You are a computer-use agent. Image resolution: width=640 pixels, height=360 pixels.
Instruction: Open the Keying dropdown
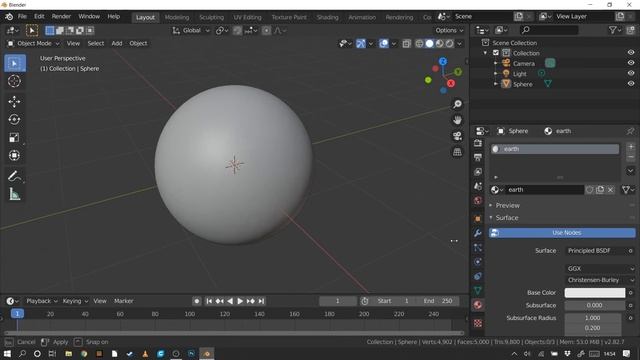click(75, 301)
